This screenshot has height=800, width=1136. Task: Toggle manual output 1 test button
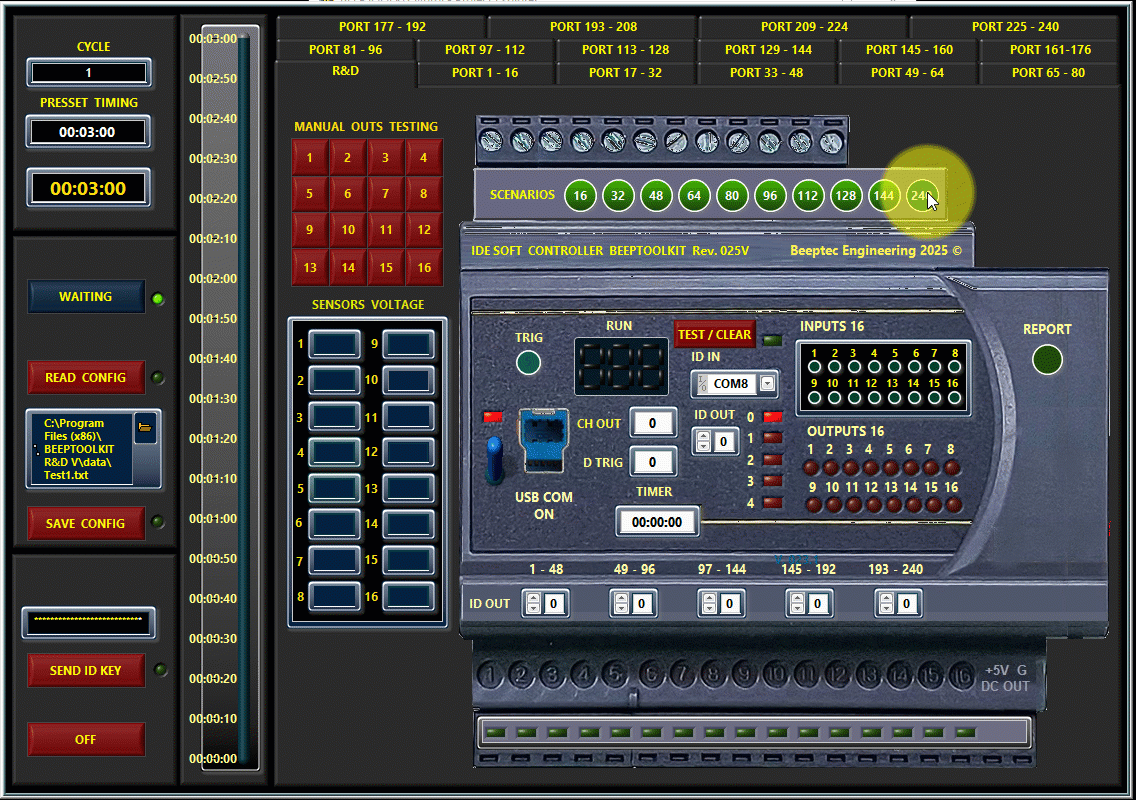click(x=310, y=157)
